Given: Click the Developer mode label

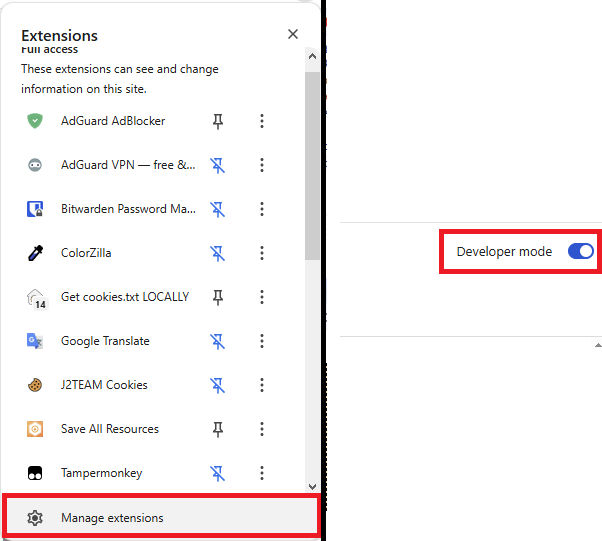Looking at the screenshot, I should pos(504,251).
